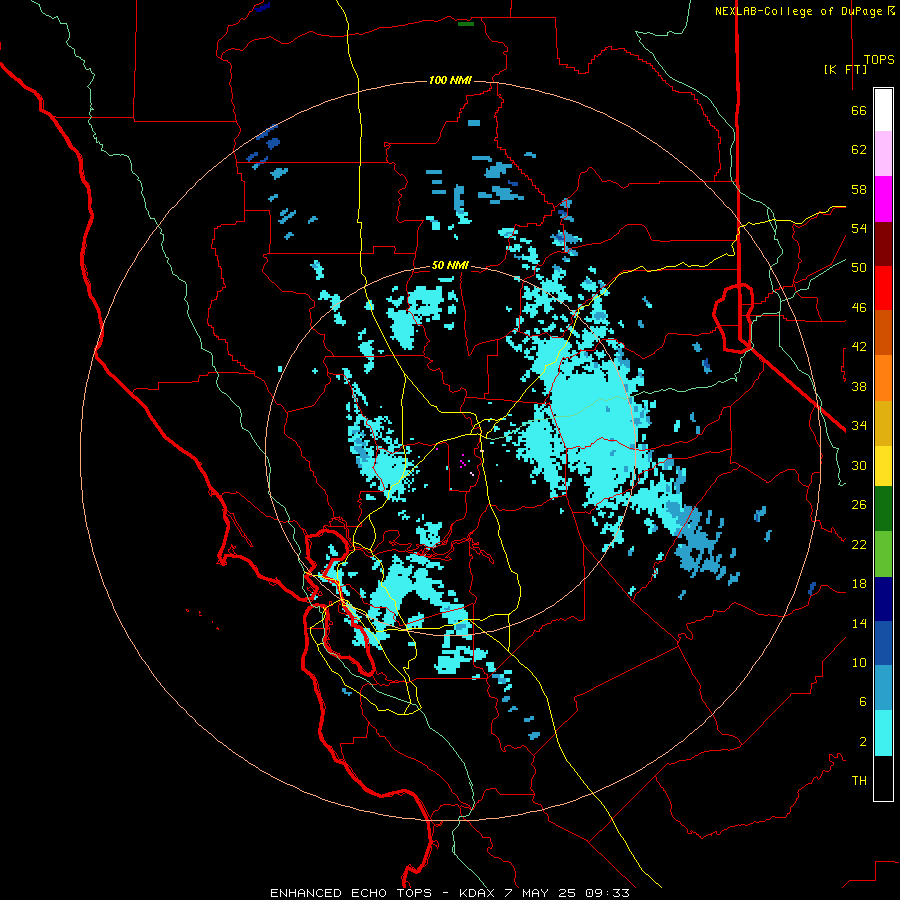The height and width of the screenshot is (900, 900).
Task: Click the white swatch in the tops legend
Action: [x=883, y=110]
